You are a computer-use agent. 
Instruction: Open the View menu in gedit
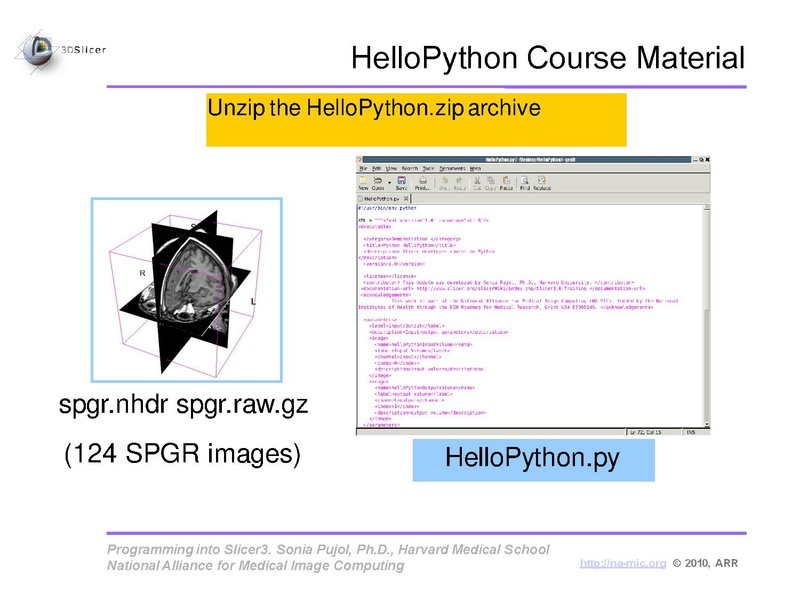pyautogui.click(x=391, y=168)
